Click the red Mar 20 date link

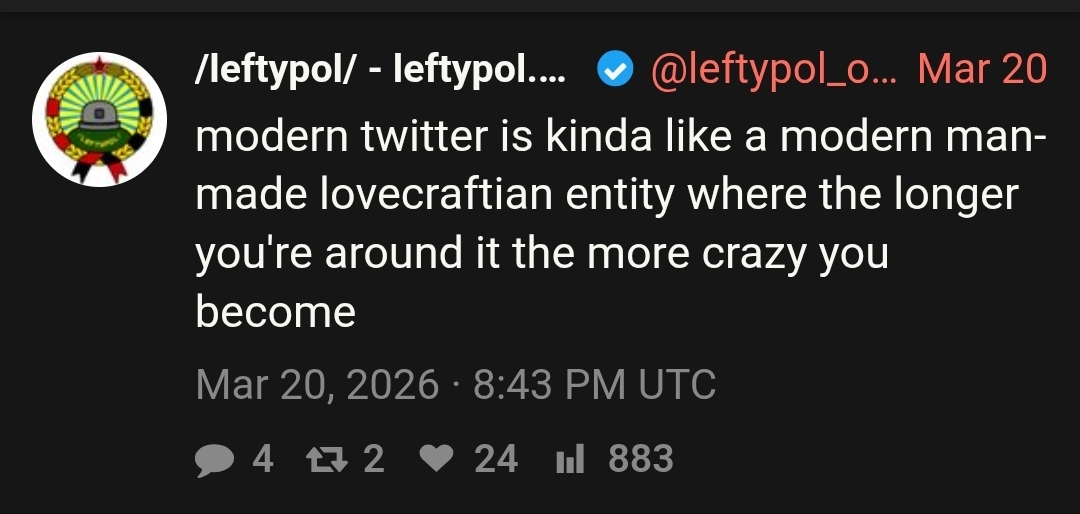click(982, 70)
